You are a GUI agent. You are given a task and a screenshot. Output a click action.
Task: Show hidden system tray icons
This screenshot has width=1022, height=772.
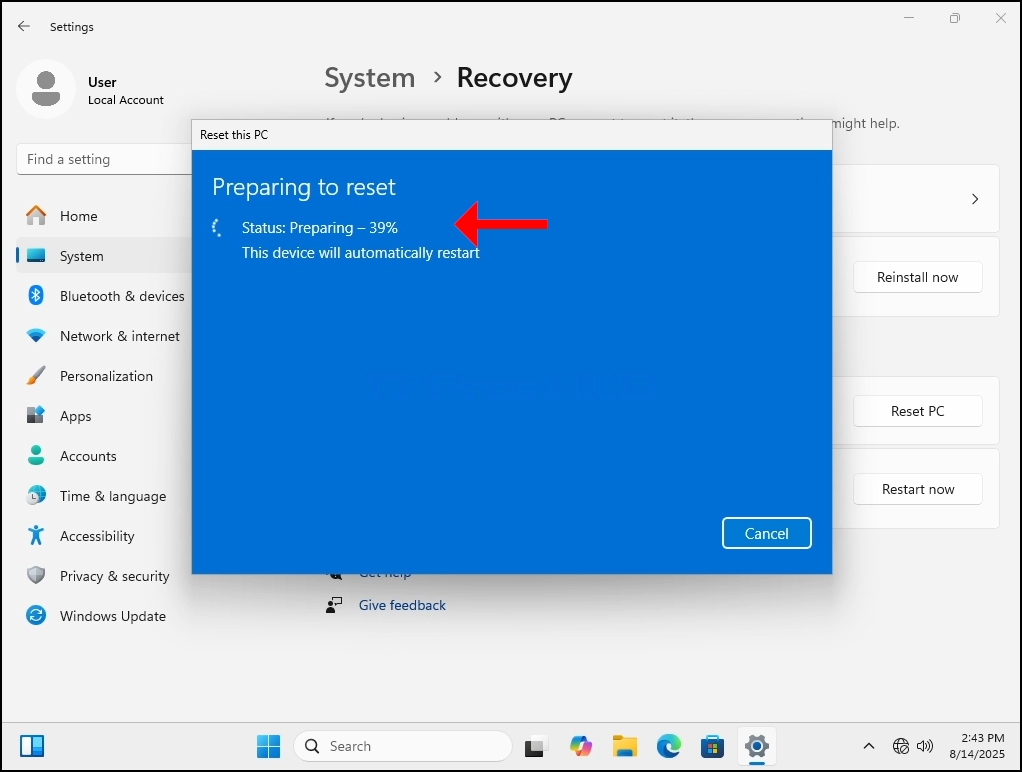pyautogui.click(x=869, y=746)
